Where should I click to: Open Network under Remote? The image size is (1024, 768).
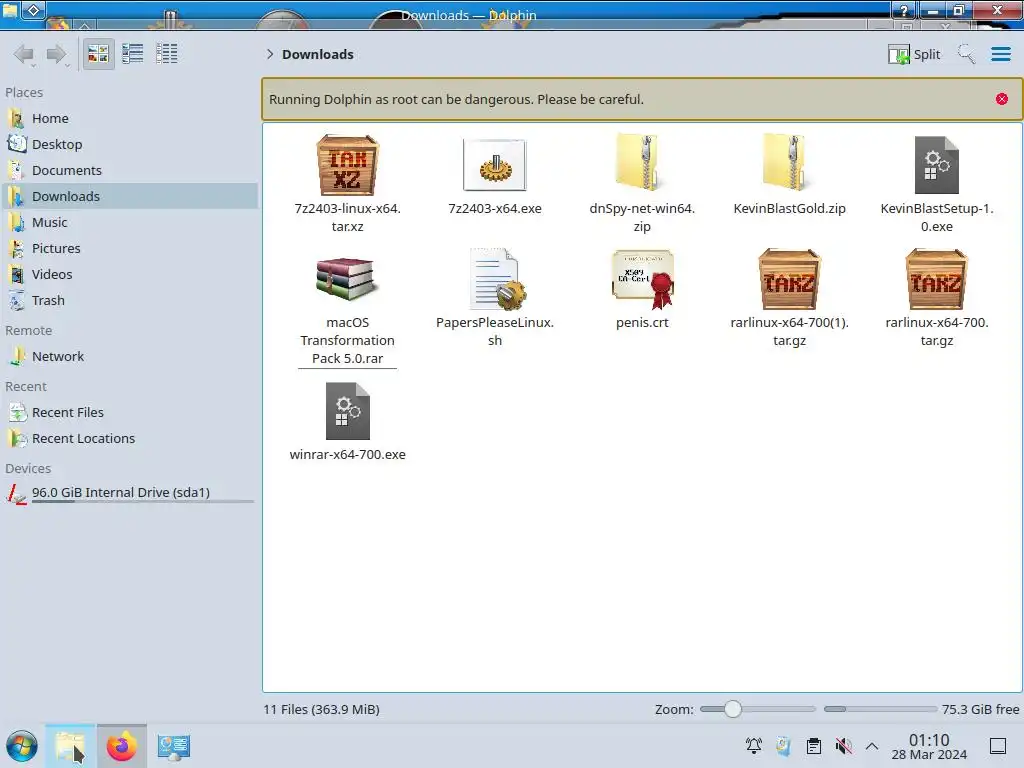tap(129, 357)
